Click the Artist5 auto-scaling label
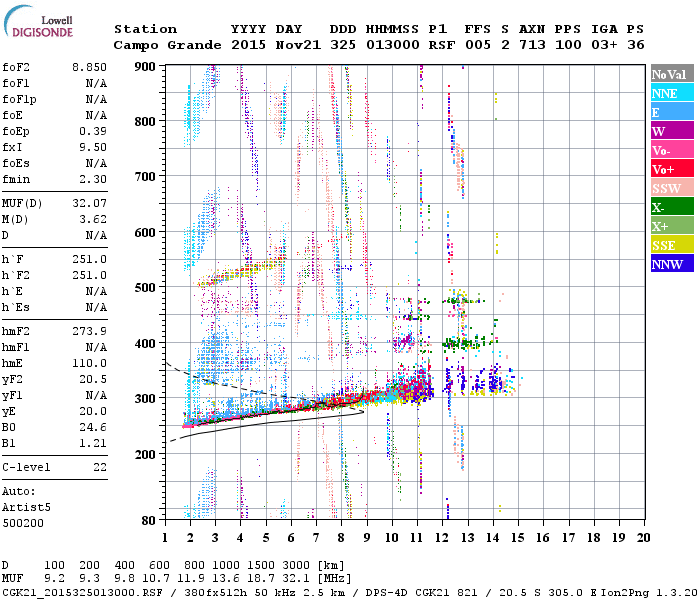700x600 pixels. [26, 507]
